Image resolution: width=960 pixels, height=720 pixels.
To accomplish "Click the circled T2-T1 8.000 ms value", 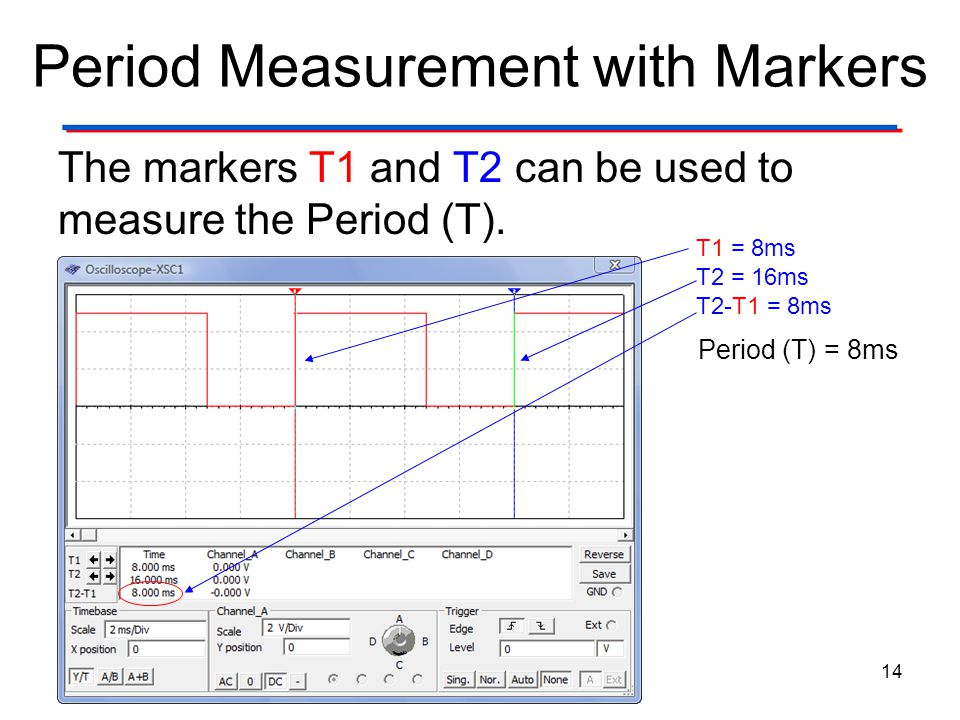I will (x=153, y=593).
